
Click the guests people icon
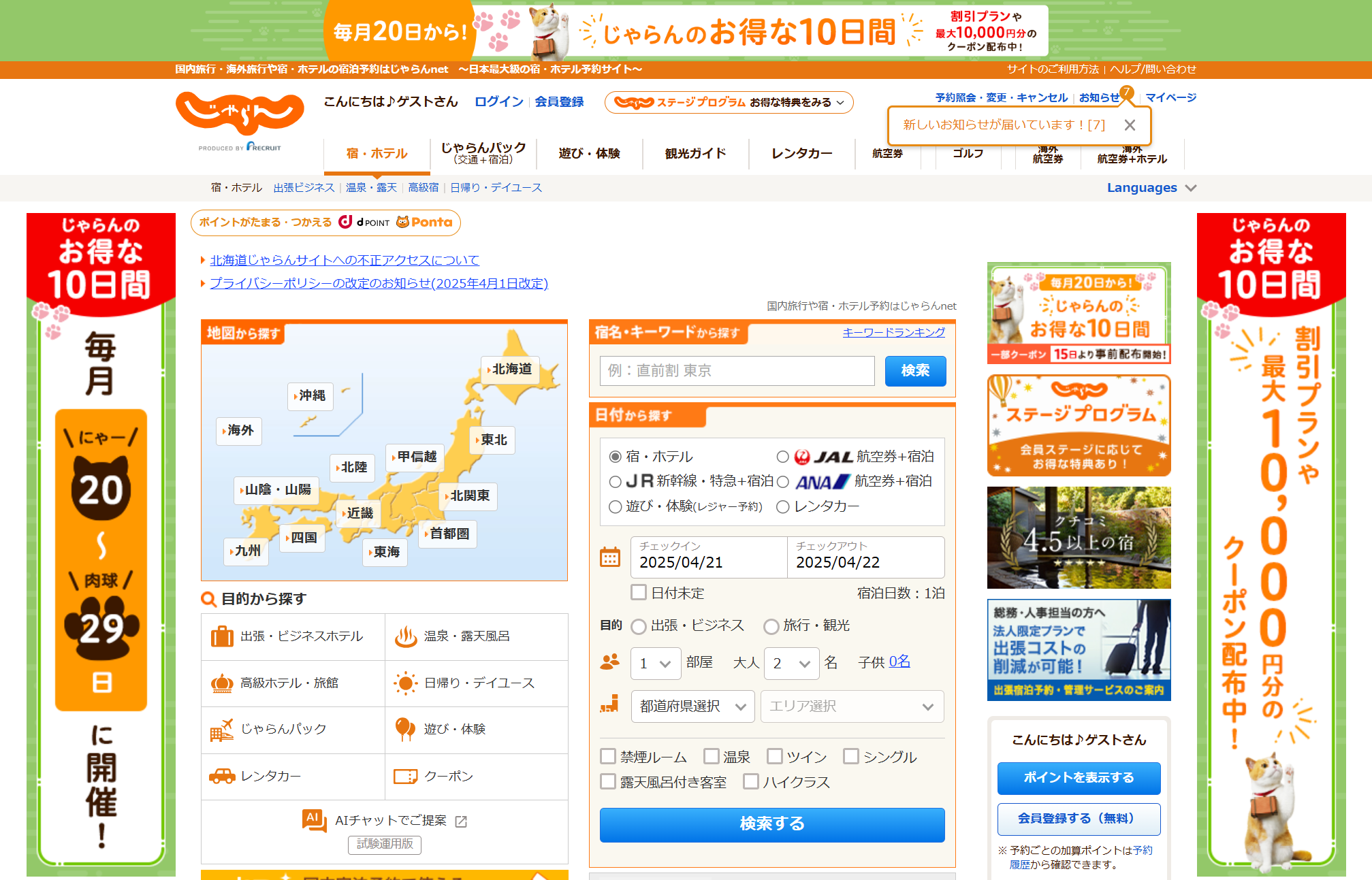click(x=610, y=662)
